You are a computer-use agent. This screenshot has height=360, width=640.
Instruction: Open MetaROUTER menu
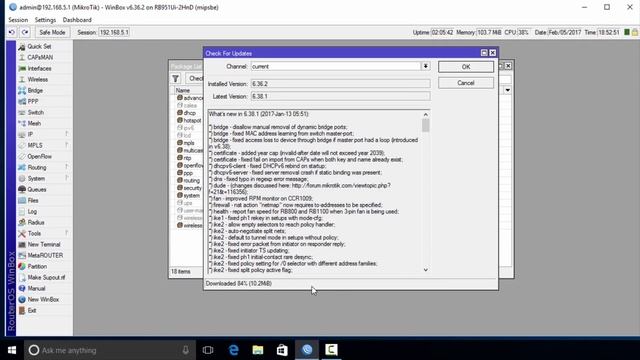tap(45, 256)
